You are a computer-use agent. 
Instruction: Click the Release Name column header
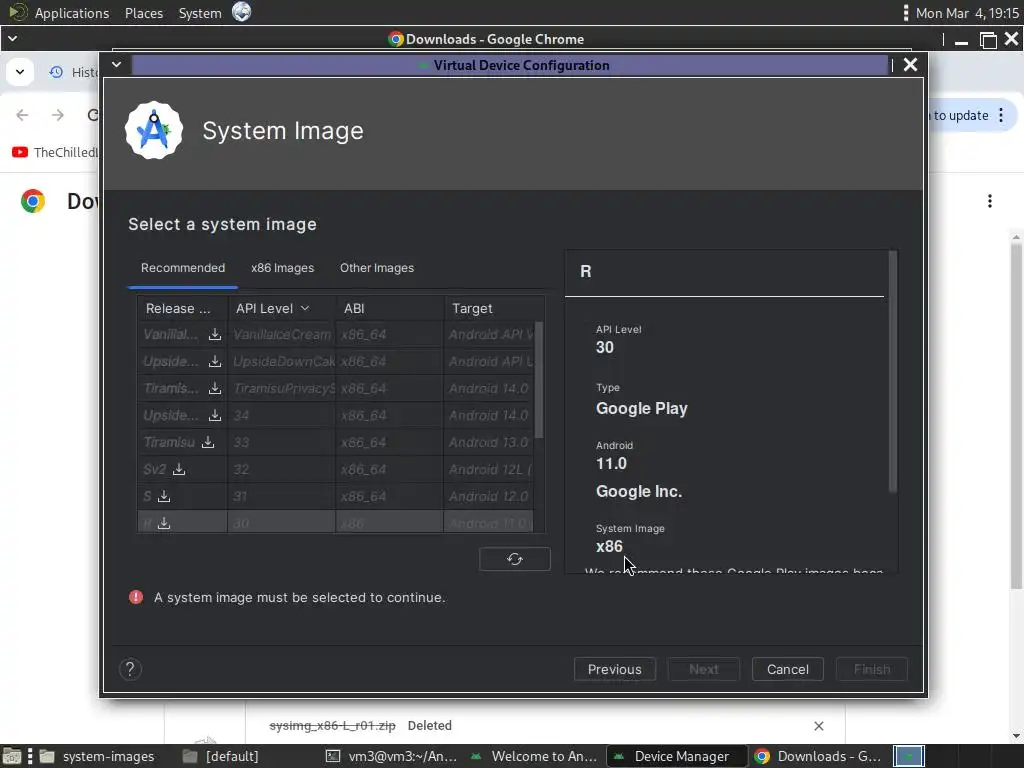click(182, 308)
